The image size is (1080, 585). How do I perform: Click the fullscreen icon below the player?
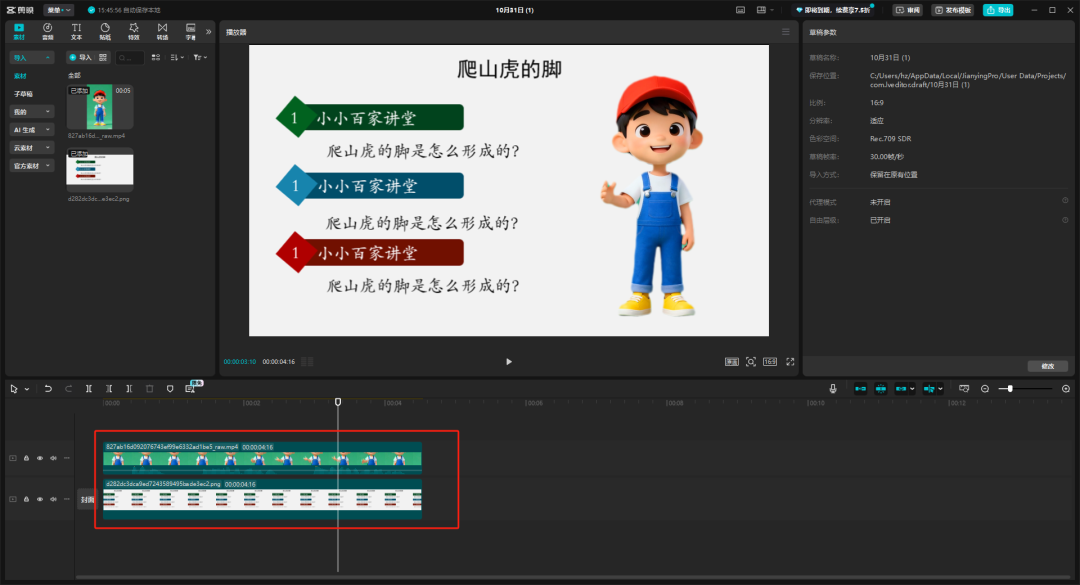789,361
